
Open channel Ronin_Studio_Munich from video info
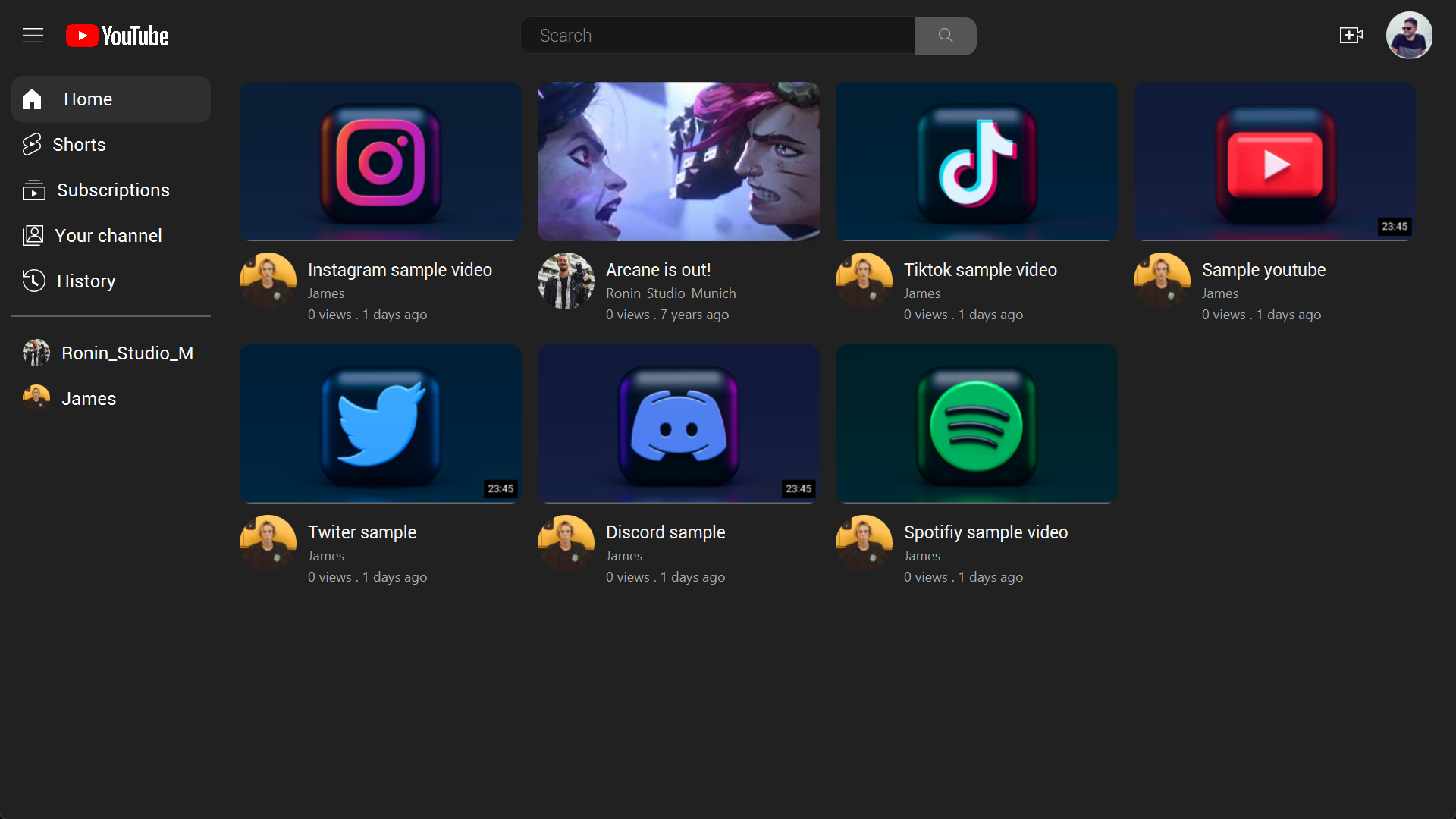(x=670, y=293)
